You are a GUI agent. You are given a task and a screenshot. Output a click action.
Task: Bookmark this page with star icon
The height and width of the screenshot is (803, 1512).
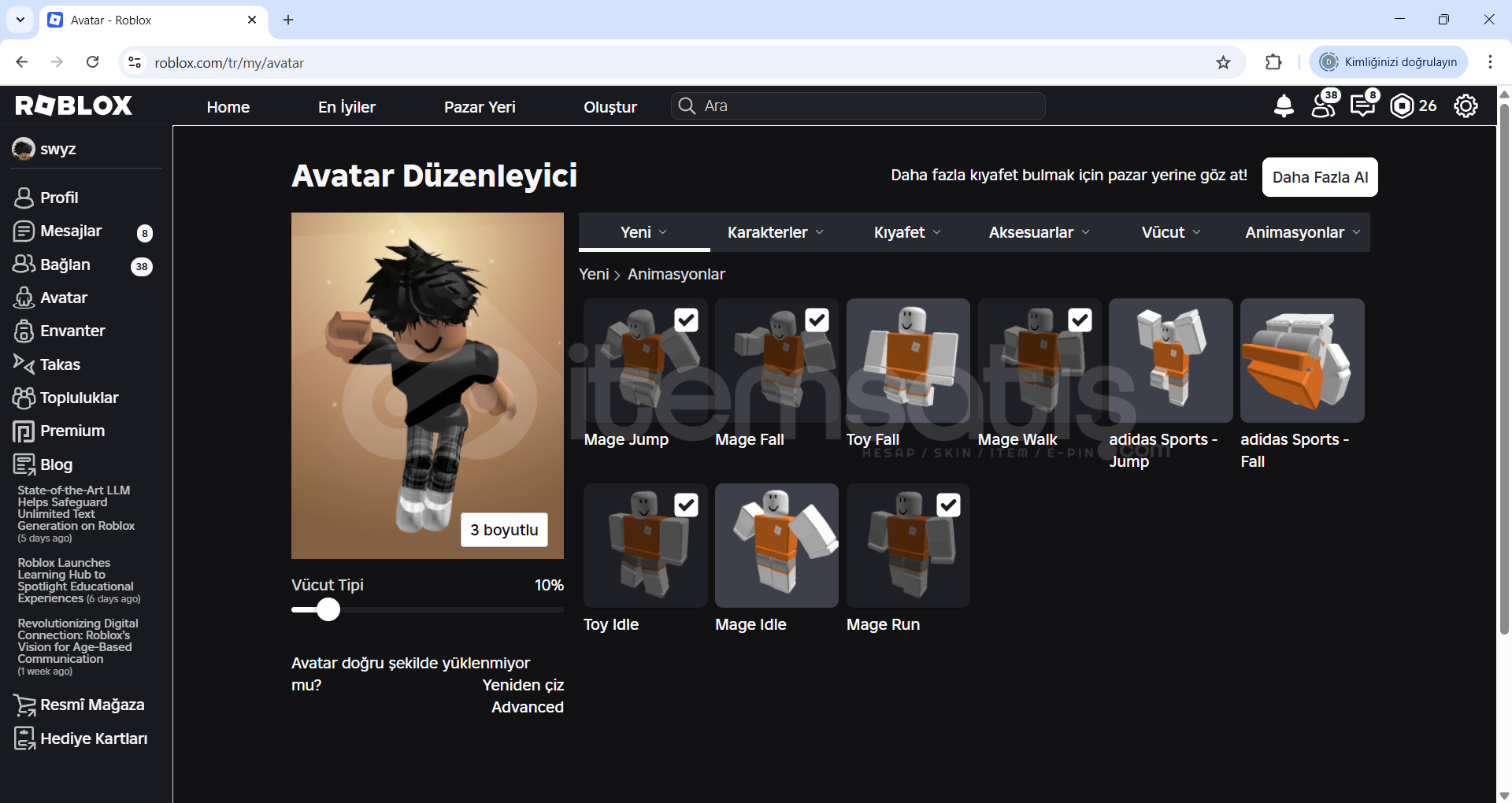point(1223,62)
